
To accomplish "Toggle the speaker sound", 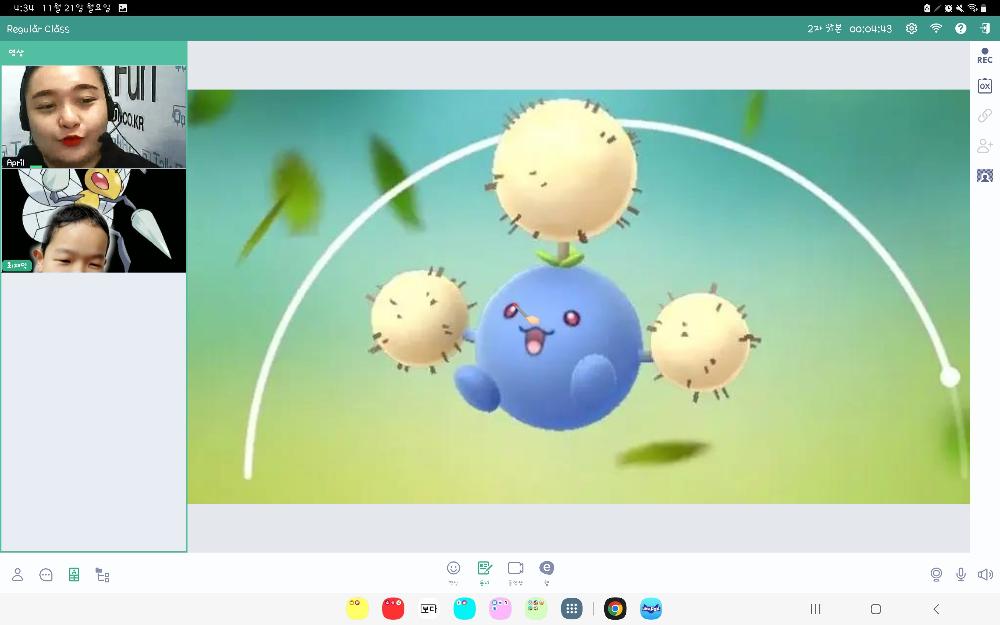I will click(985, 574).
